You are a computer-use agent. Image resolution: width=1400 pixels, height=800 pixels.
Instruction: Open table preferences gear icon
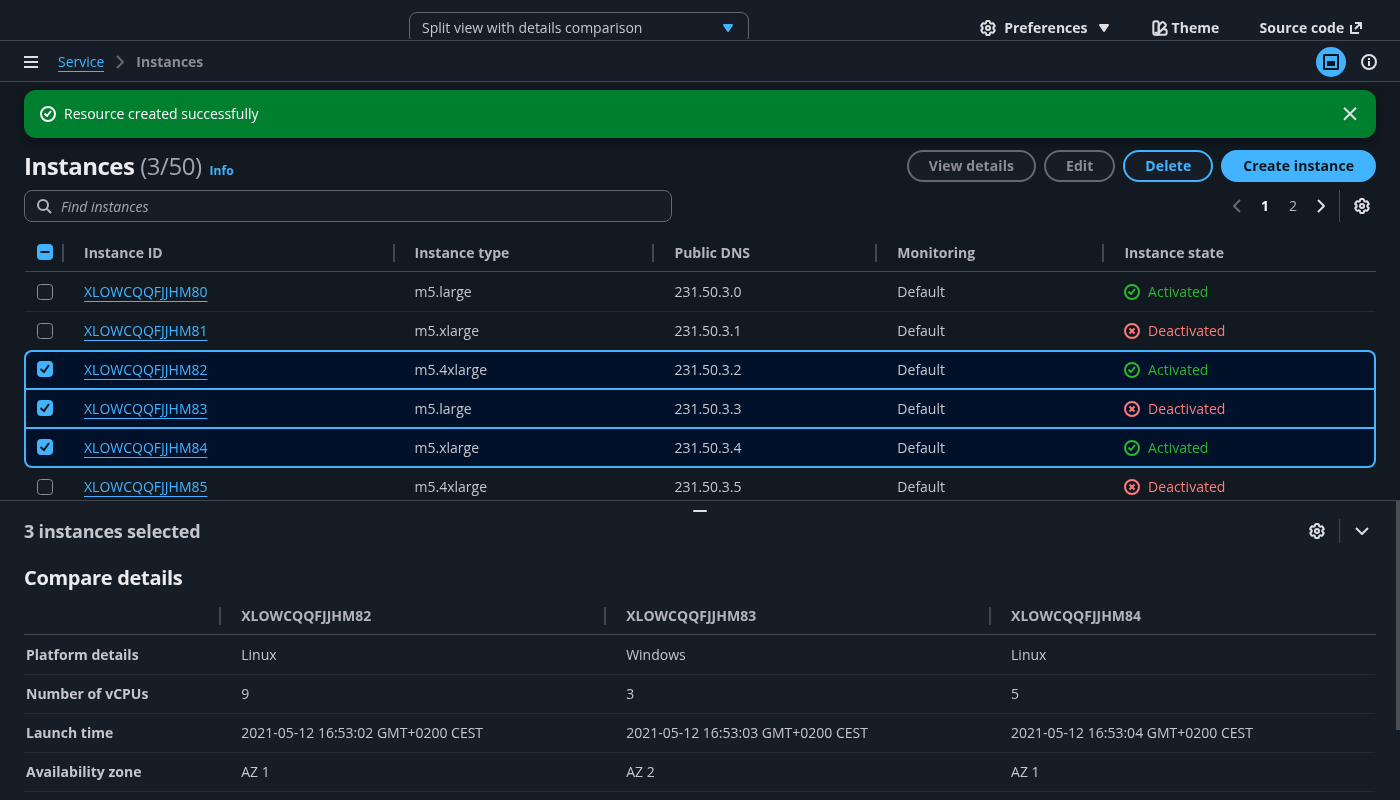1361,206
